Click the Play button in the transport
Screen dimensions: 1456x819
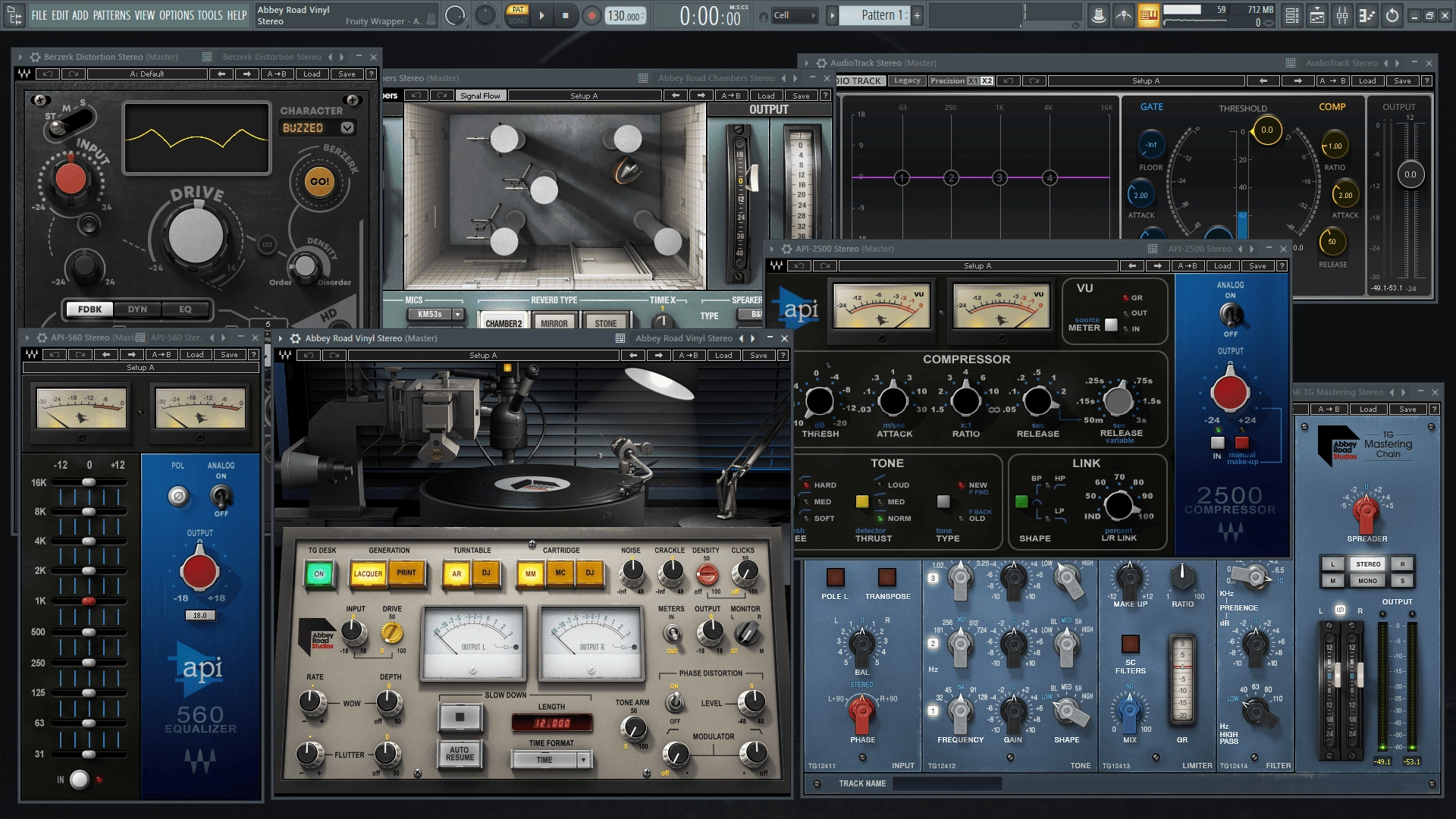pyautogui.click(x=541, y=15)
